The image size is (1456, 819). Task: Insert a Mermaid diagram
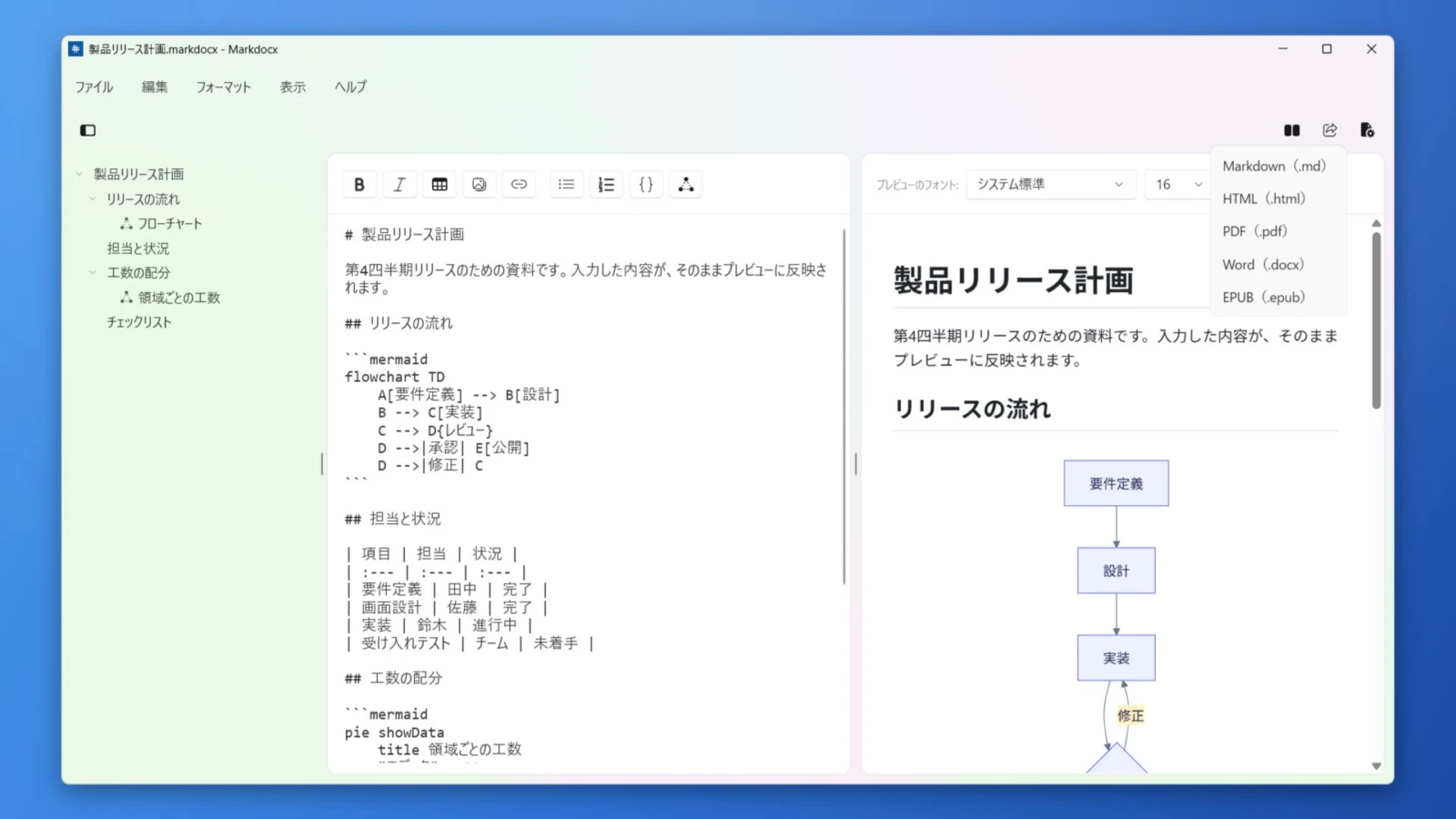coord(686,185)
